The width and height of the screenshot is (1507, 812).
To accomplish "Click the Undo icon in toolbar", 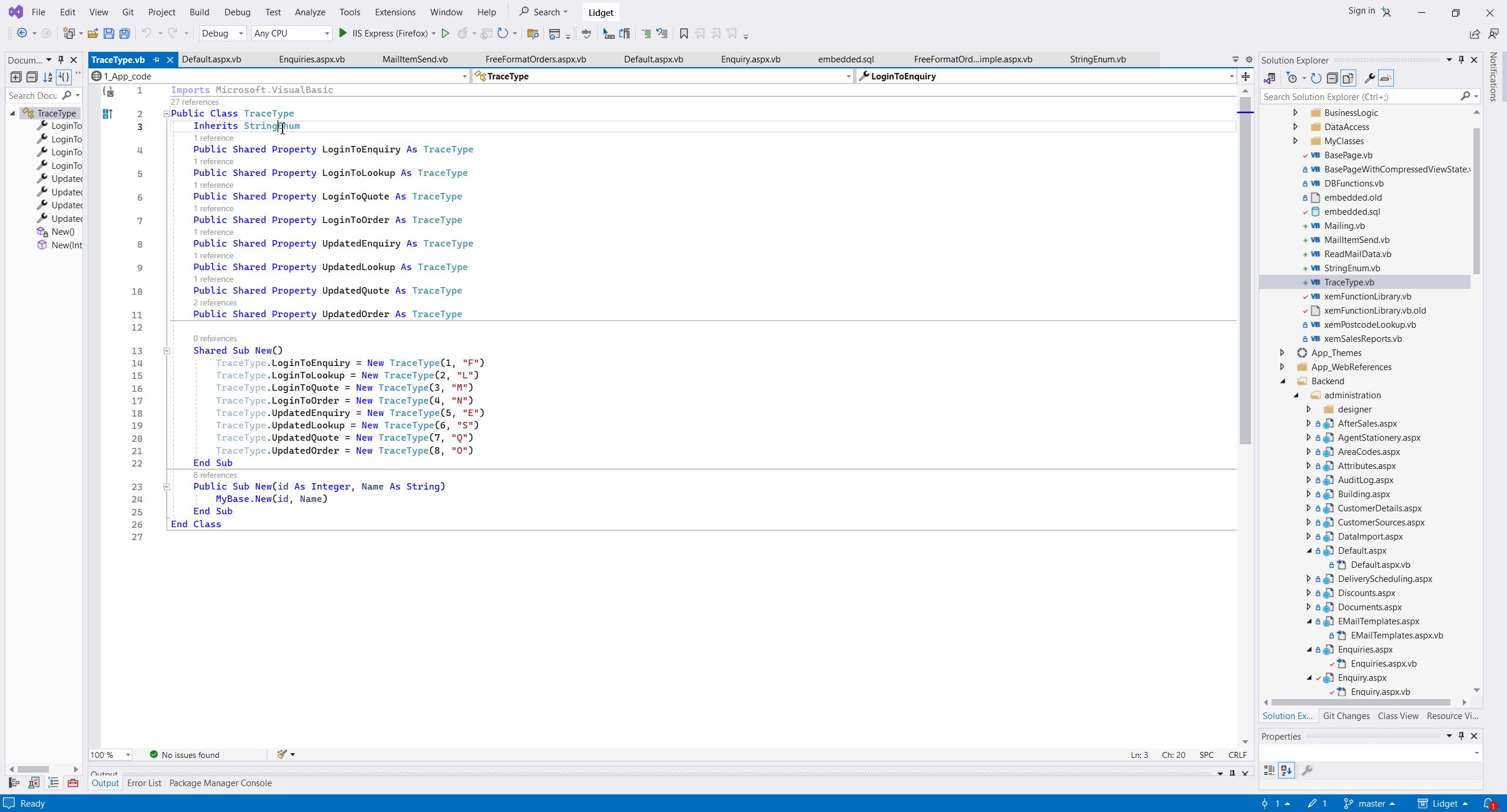I will pos(146,34).
